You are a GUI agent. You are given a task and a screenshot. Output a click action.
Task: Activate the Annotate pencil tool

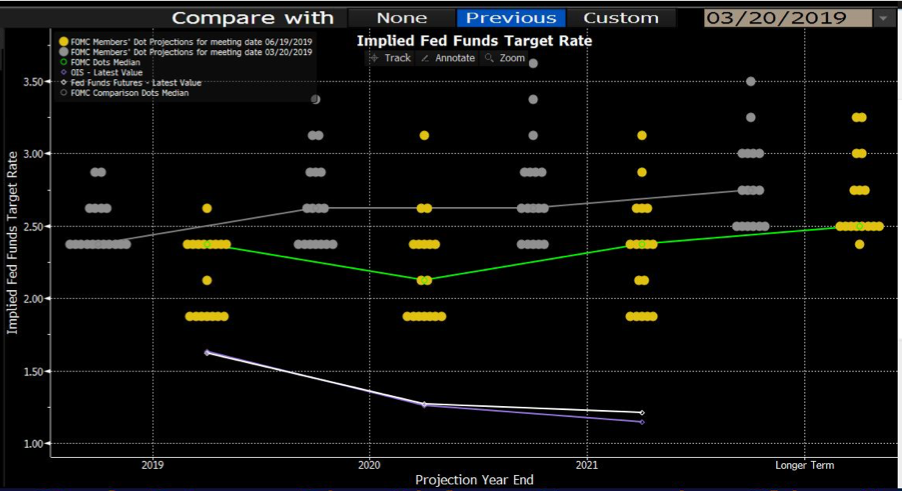point(448,58)
